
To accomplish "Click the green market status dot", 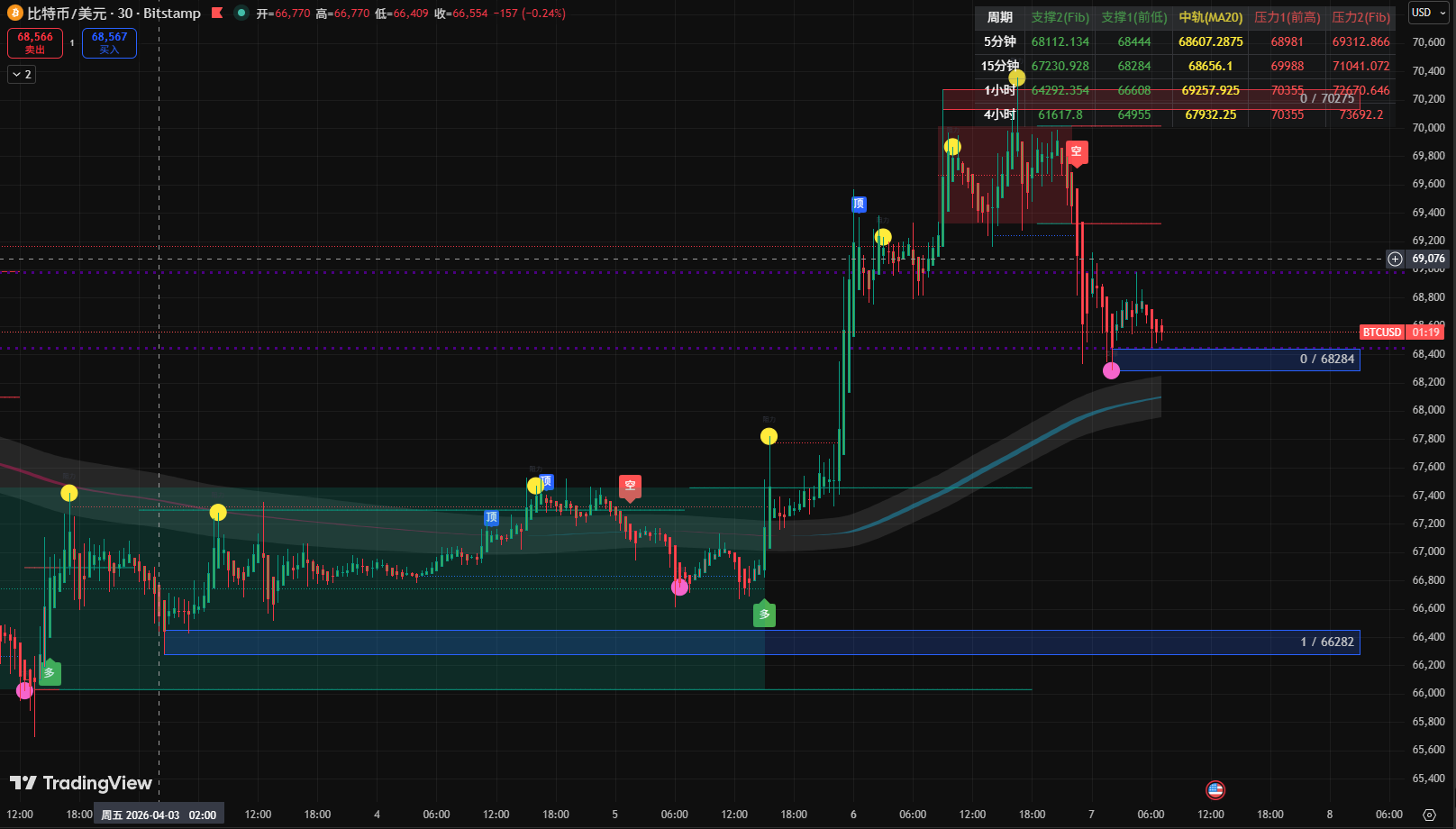I will [x=241, y=14].
